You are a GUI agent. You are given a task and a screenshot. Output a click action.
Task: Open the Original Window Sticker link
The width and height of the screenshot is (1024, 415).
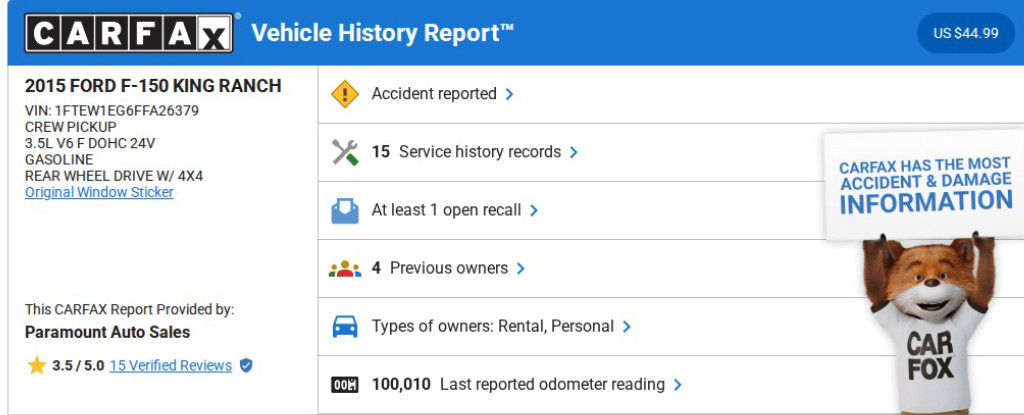pos(99,192)
